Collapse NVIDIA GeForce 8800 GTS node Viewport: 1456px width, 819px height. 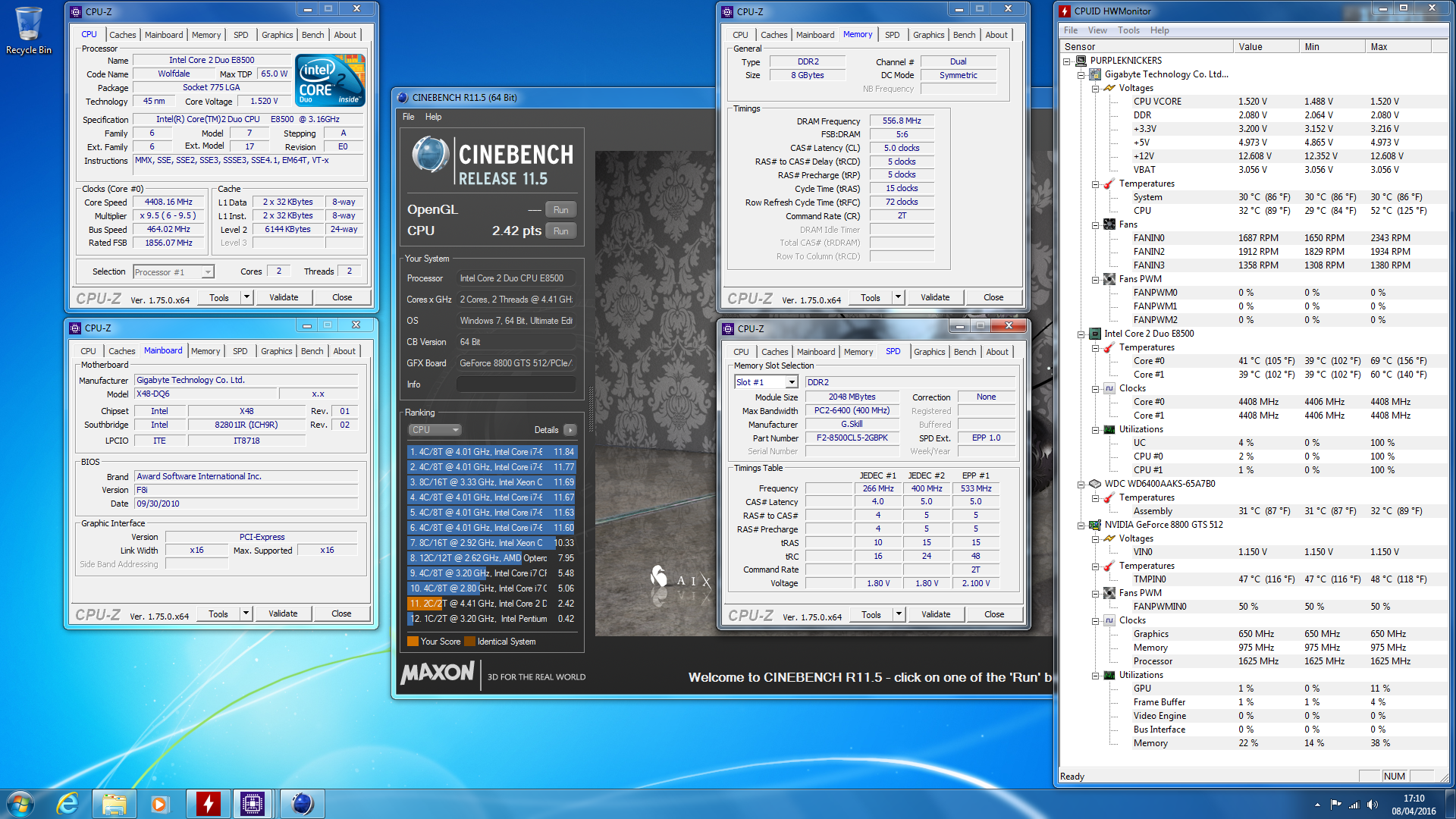point(1081,525)
